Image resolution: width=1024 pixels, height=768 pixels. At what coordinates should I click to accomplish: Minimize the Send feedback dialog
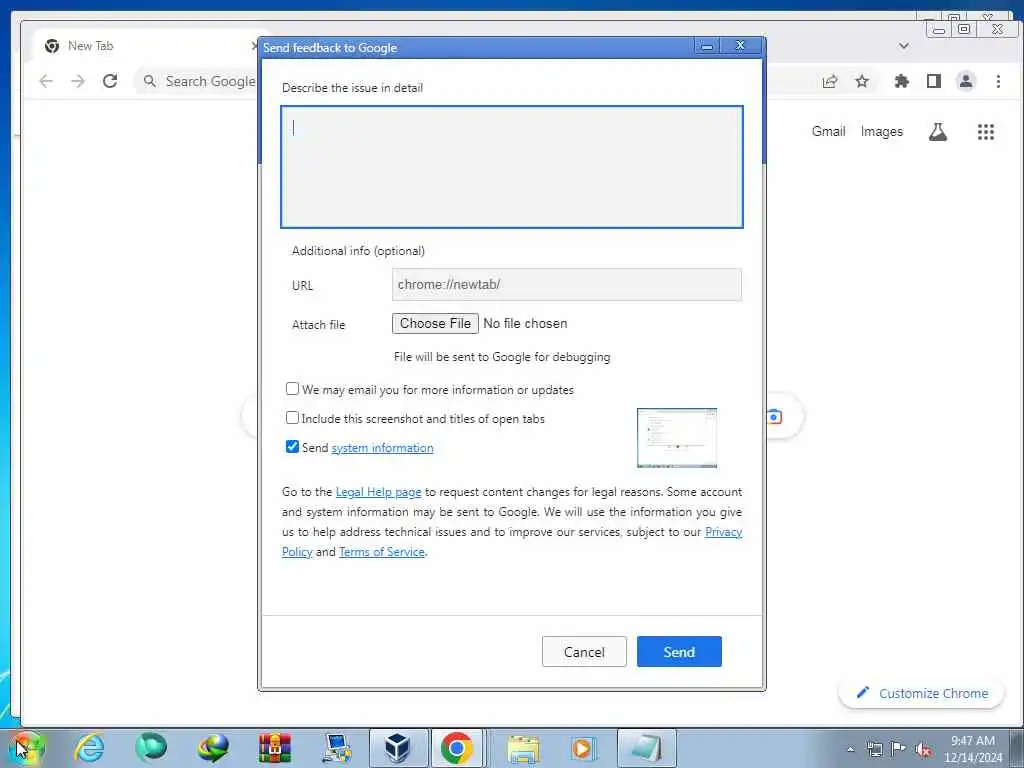click(x=707, y=46)
